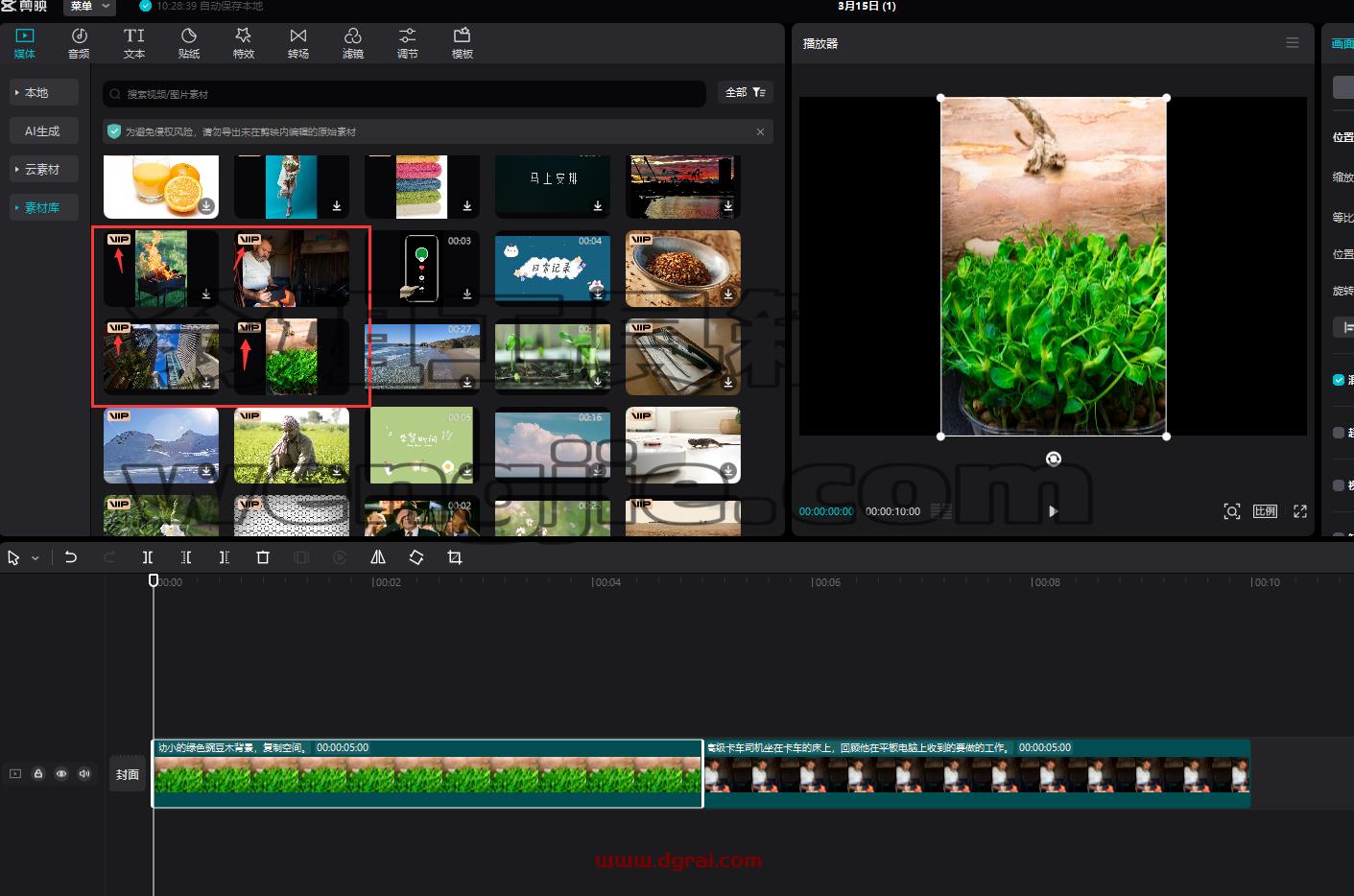The image size is (1354, 896).
Task: Download the phone mockup 00:03 clip
Action: [467, 294]
